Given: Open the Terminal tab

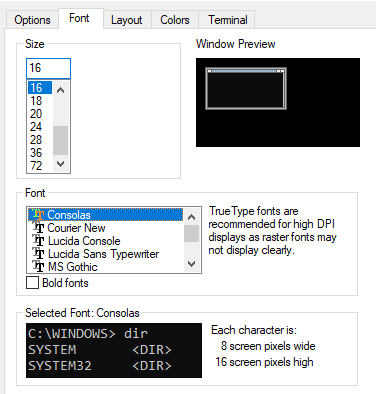Looking at the screenshot, I should click(228, 20).
